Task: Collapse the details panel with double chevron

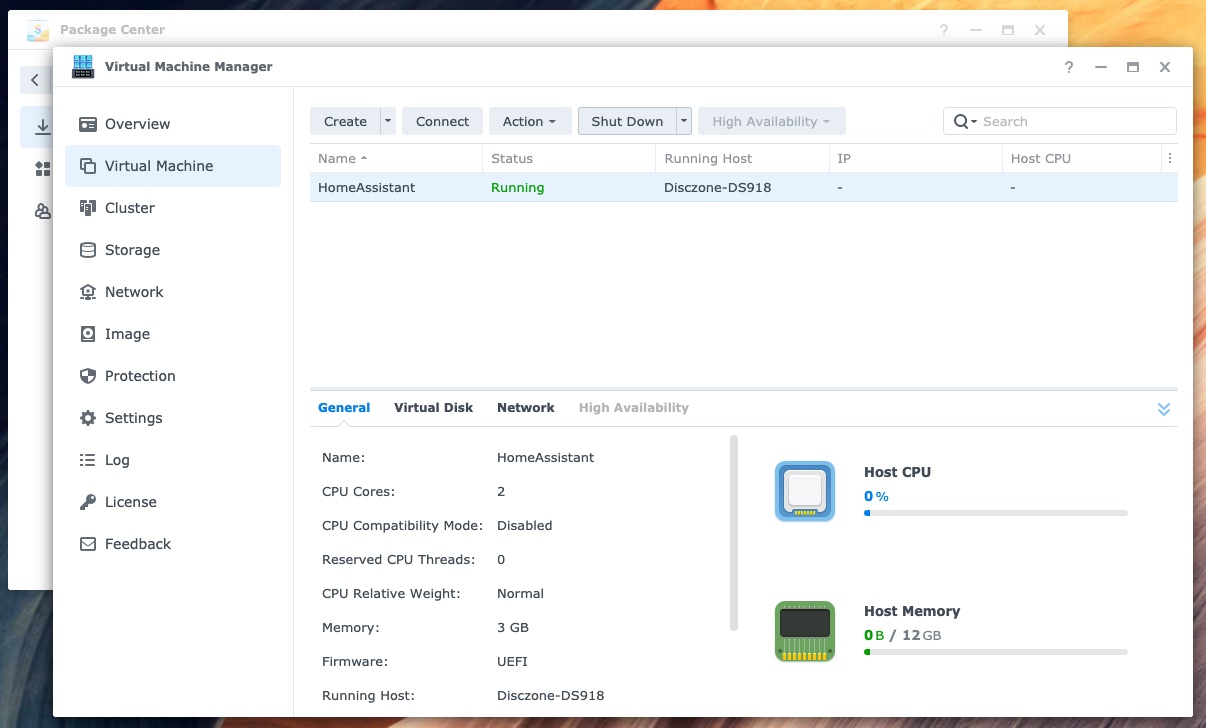Action: 1164,409
